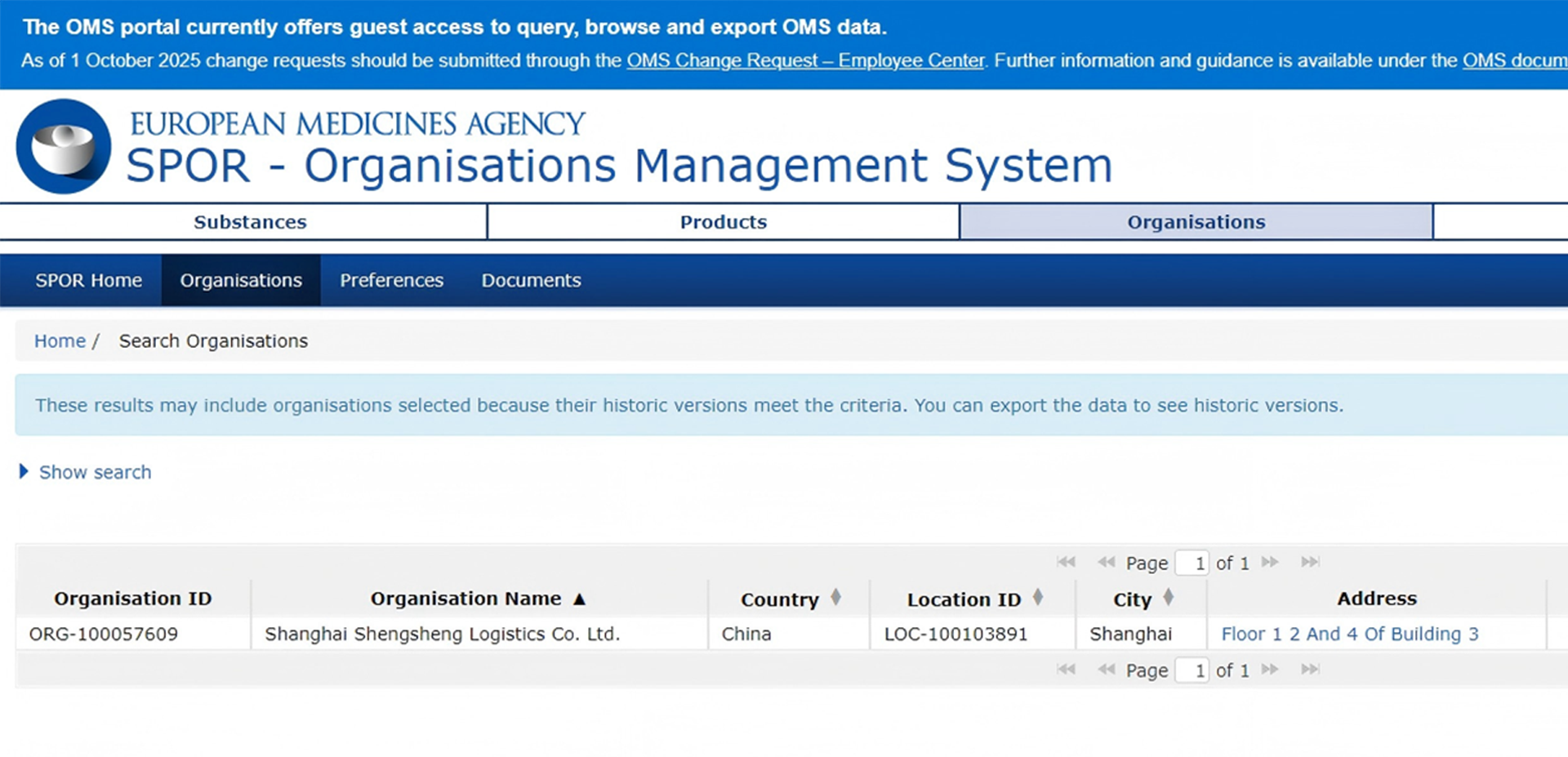The width and height of the screenshot is (1568, 757).
Task: Sort the Location ID column
Action: (1037, 598)
